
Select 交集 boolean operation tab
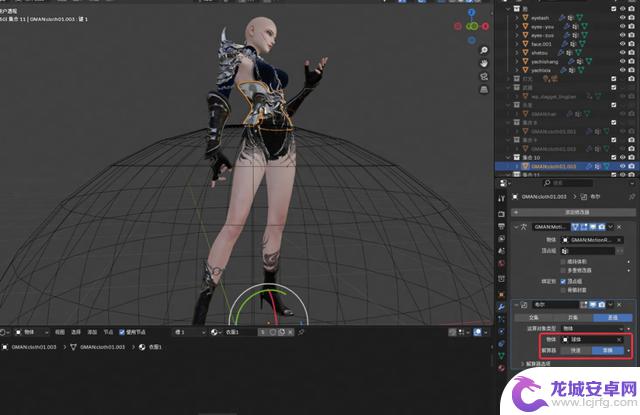coord(533,317)
